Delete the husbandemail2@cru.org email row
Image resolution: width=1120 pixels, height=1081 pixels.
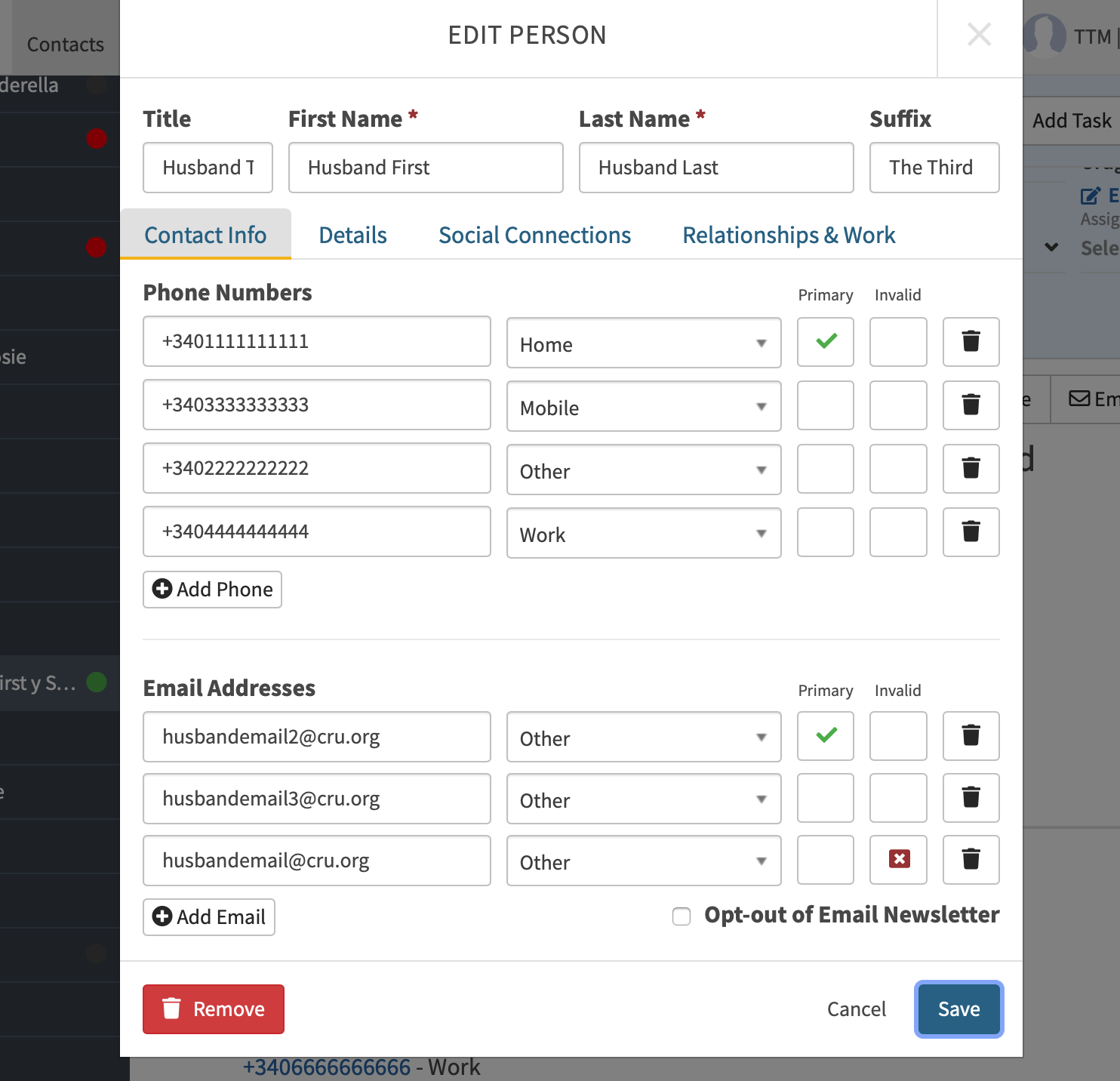[971, 736]
